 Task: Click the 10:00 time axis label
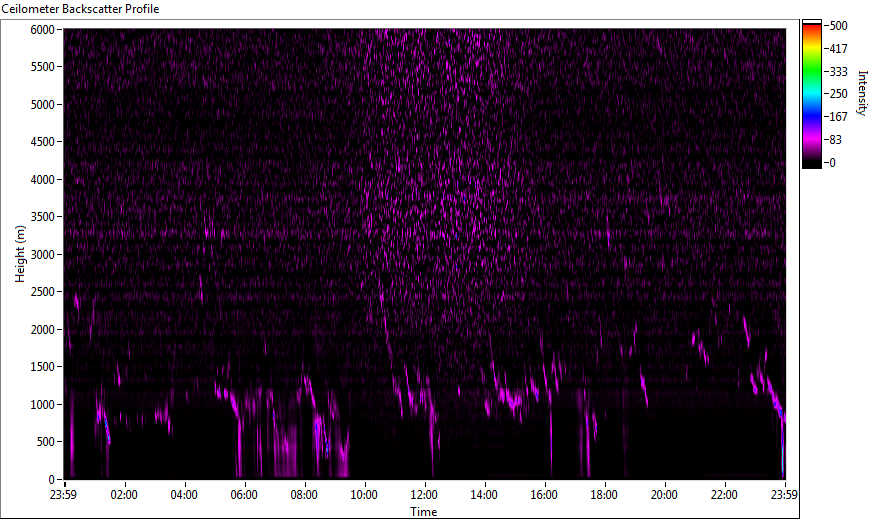click(x=364, y=495)
